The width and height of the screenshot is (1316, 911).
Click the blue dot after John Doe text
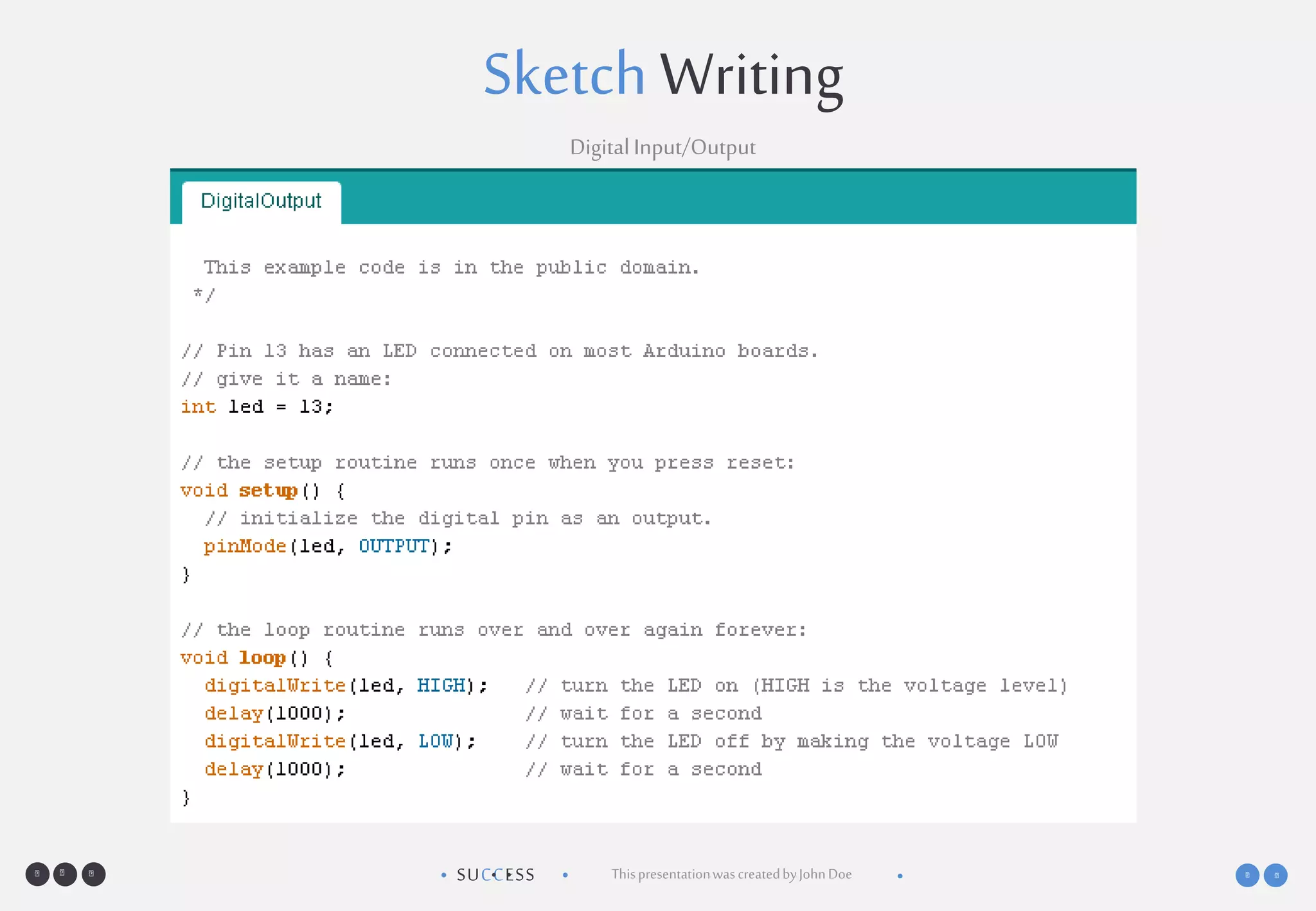point(900,876)
